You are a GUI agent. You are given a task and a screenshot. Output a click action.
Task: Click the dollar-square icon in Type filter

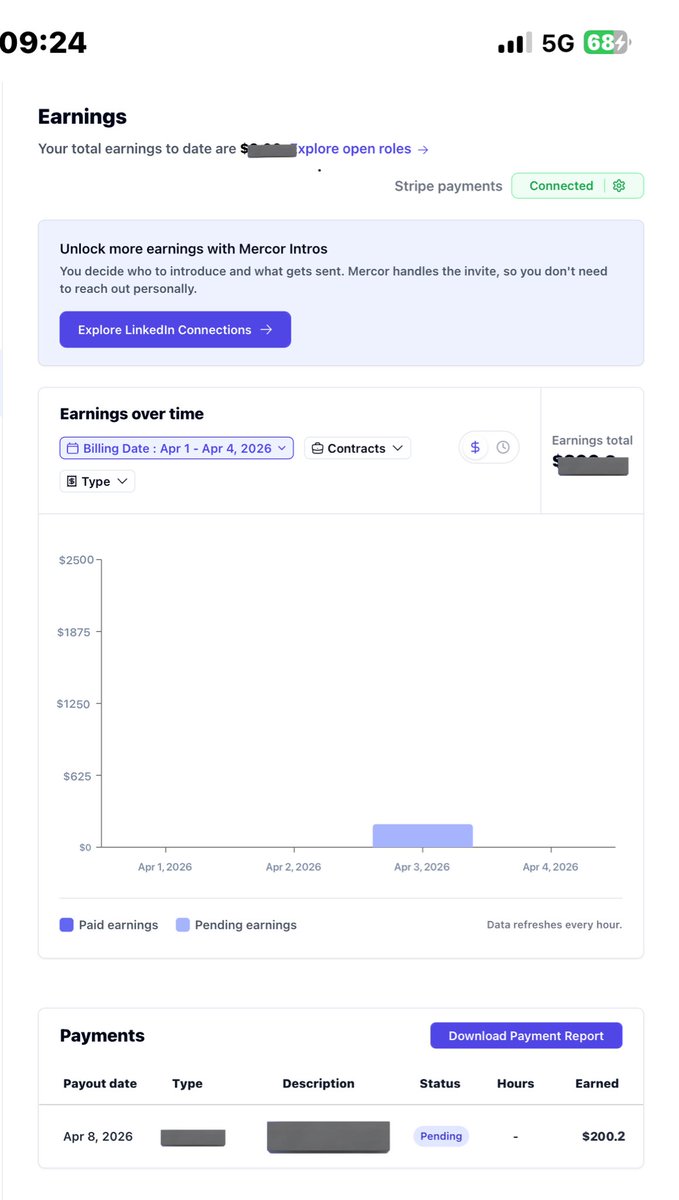[71, 481]
